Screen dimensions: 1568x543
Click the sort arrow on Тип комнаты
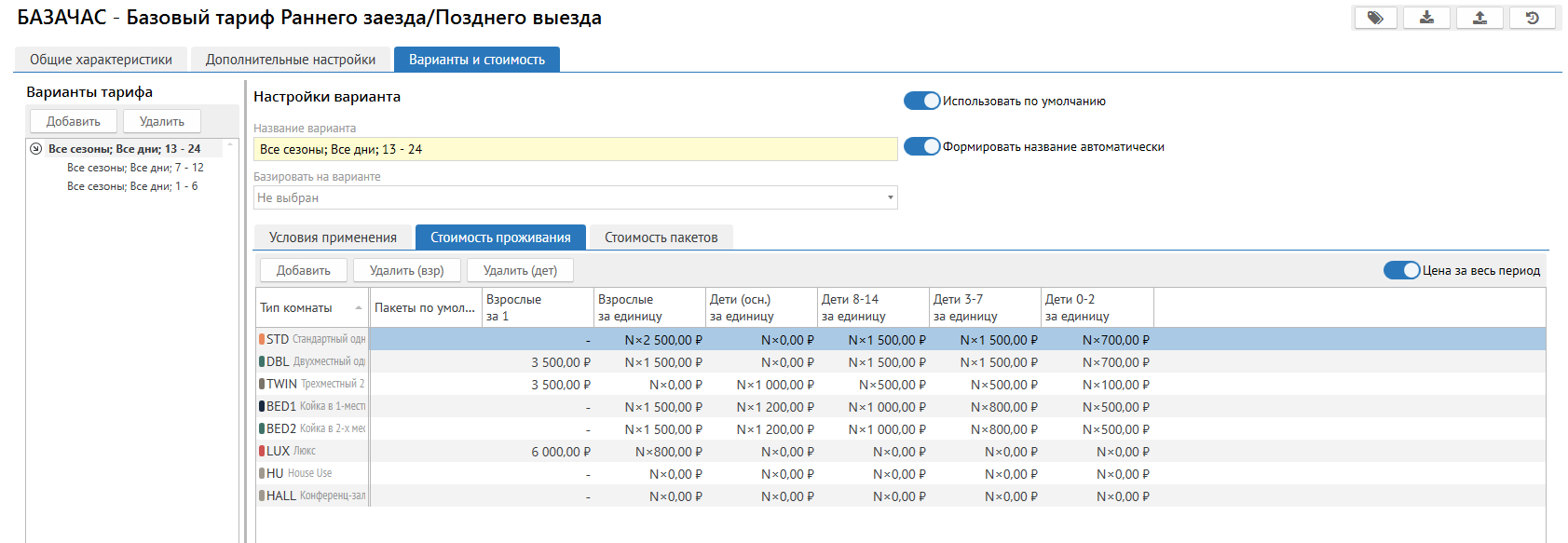coord(359,308)
